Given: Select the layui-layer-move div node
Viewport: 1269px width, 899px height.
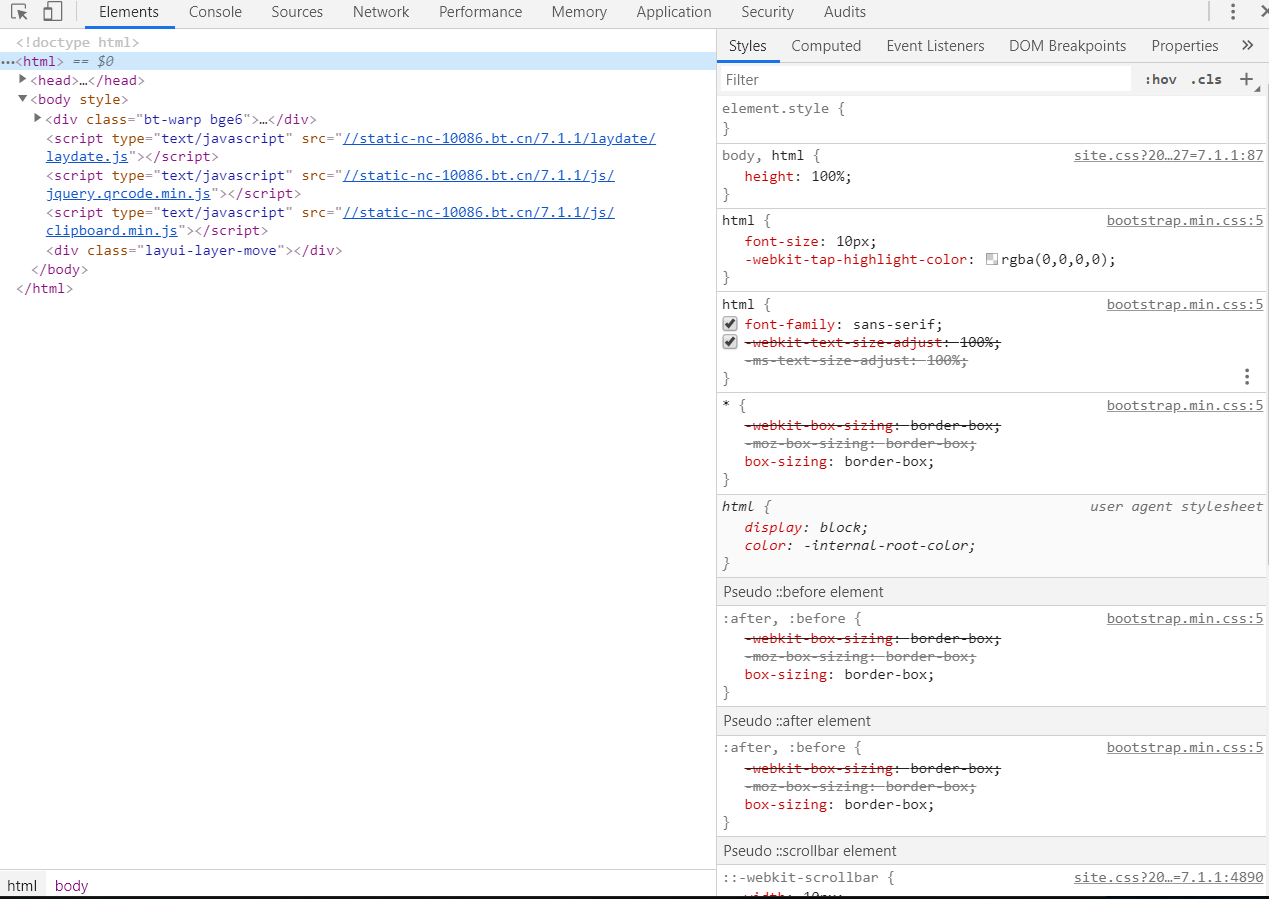Looking at the screenshot, I should [x=194, y=251].
